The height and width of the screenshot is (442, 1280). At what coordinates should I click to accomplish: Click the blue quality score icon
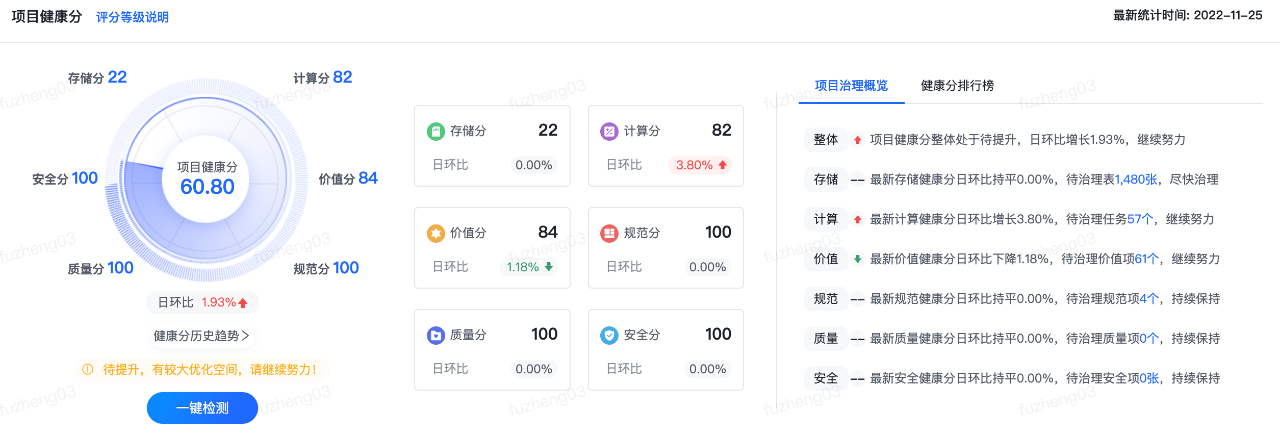(x=435, y=335)
